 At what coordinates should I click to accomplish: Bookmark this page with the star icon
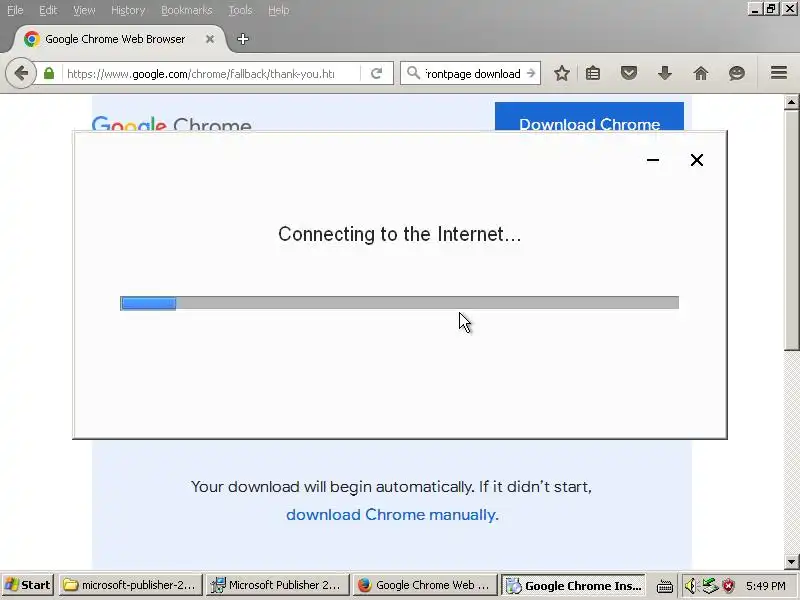pyautogui.click(x=562, y=73)
